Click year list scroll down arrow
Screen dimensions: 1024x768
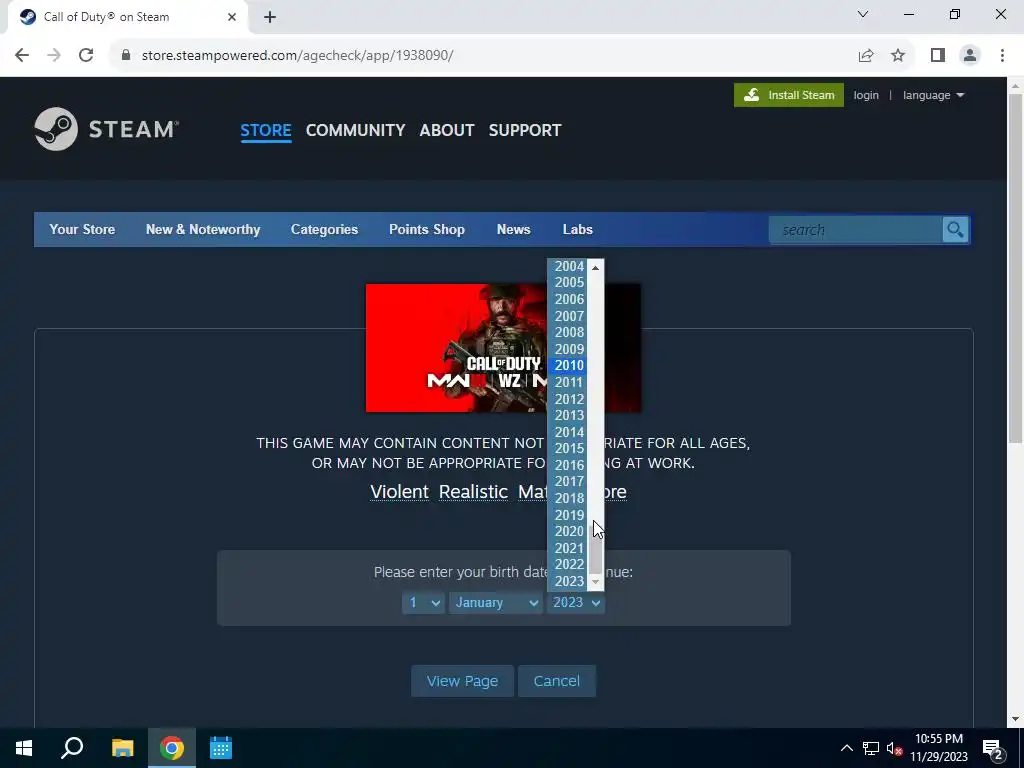tap(595, 582)
